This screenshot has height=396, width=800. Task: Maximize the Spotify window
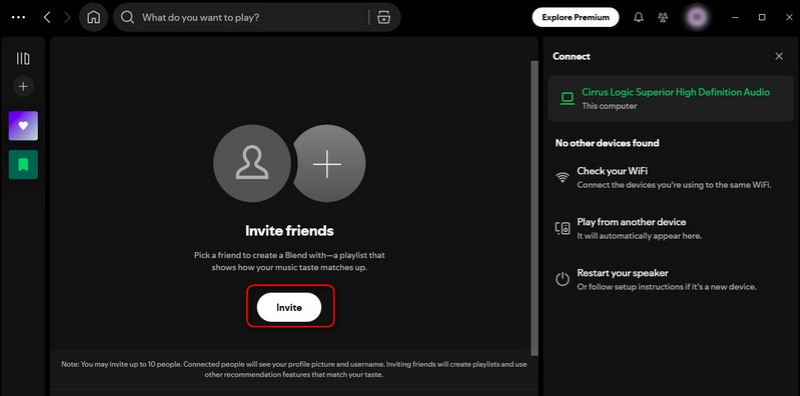[762, 17]
